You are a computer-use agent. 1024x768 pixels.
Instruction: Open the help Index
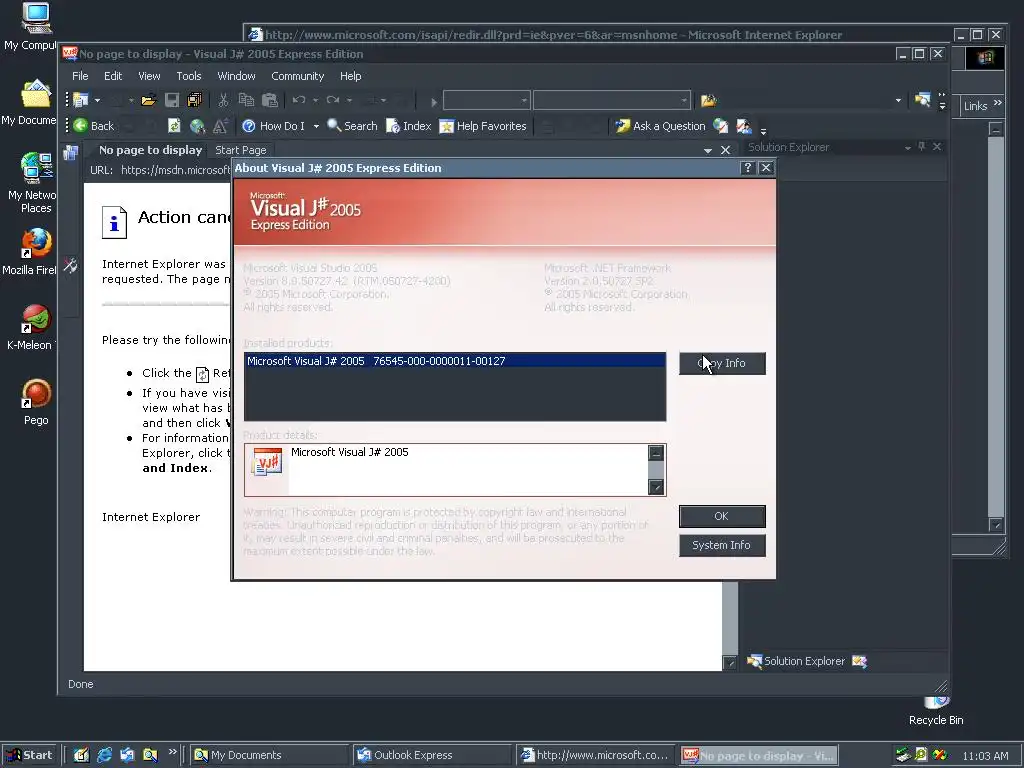click(x=409, y=126)
